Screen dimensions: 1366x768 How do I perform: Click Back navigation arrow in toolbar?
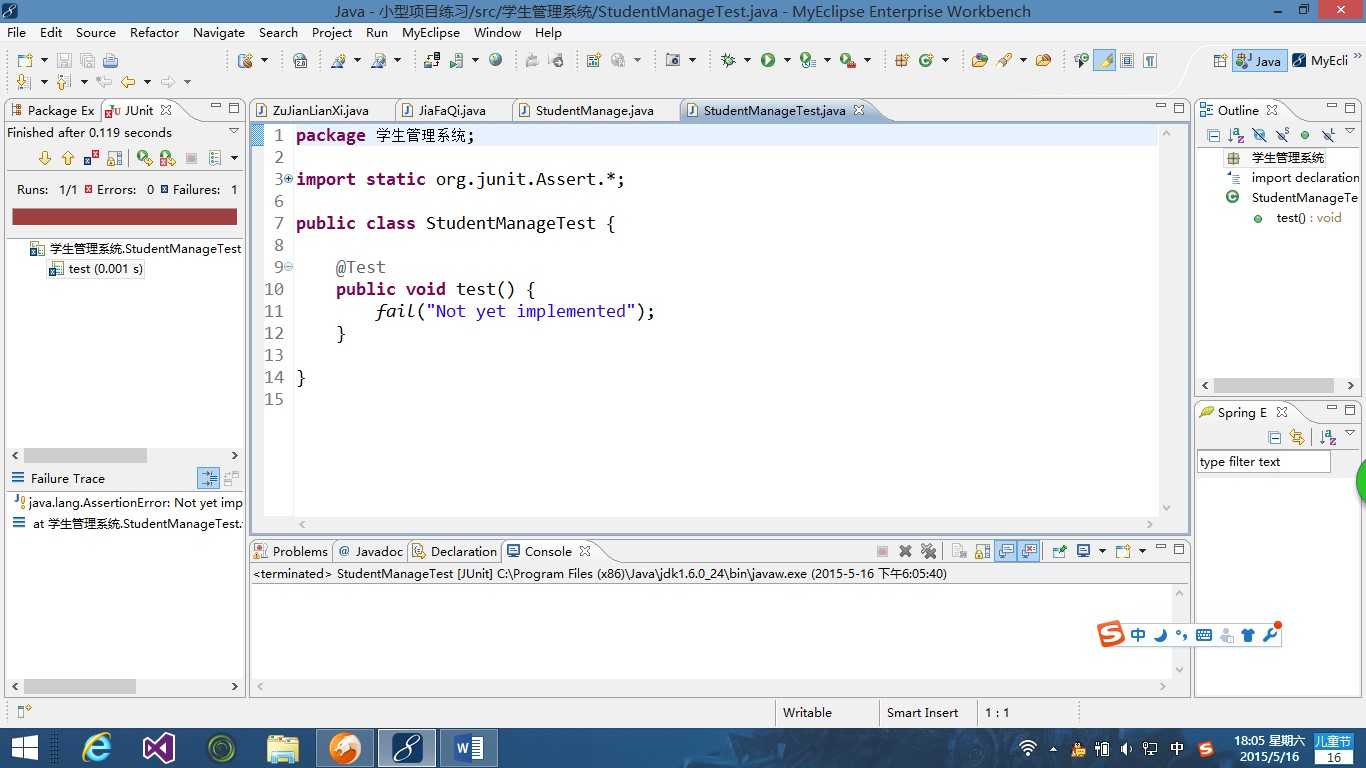point(128,82)
